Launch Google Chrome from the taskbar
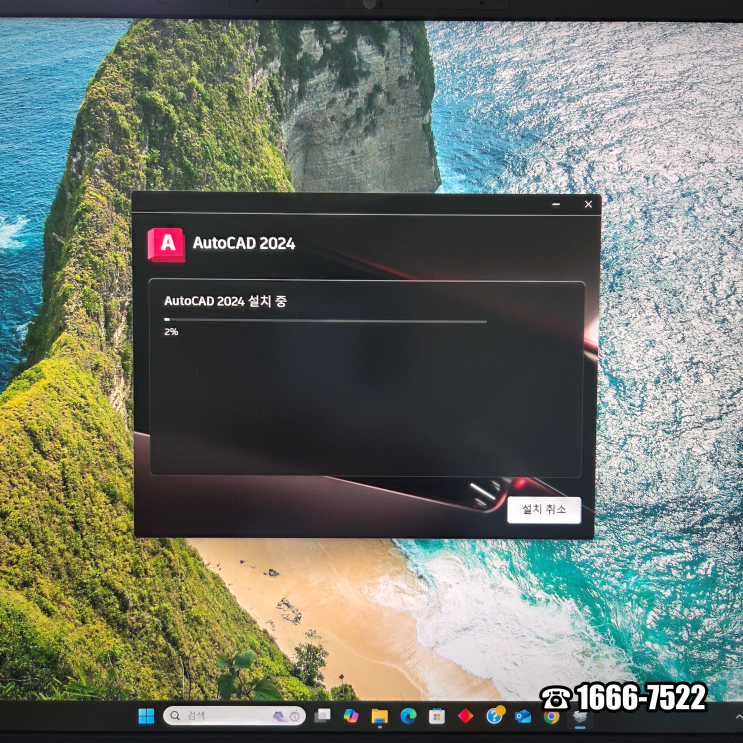Viewport: 743px width, 743px height. [551, 717]
